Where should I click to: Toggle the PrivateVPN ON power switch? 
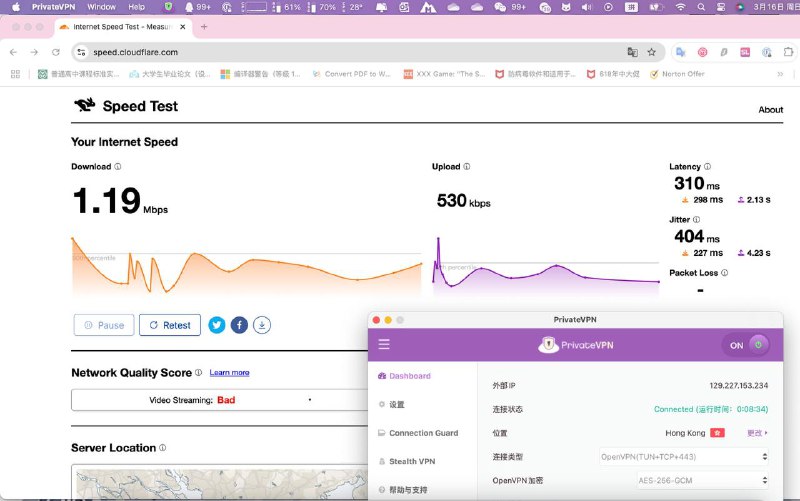(x=745, y=345)
